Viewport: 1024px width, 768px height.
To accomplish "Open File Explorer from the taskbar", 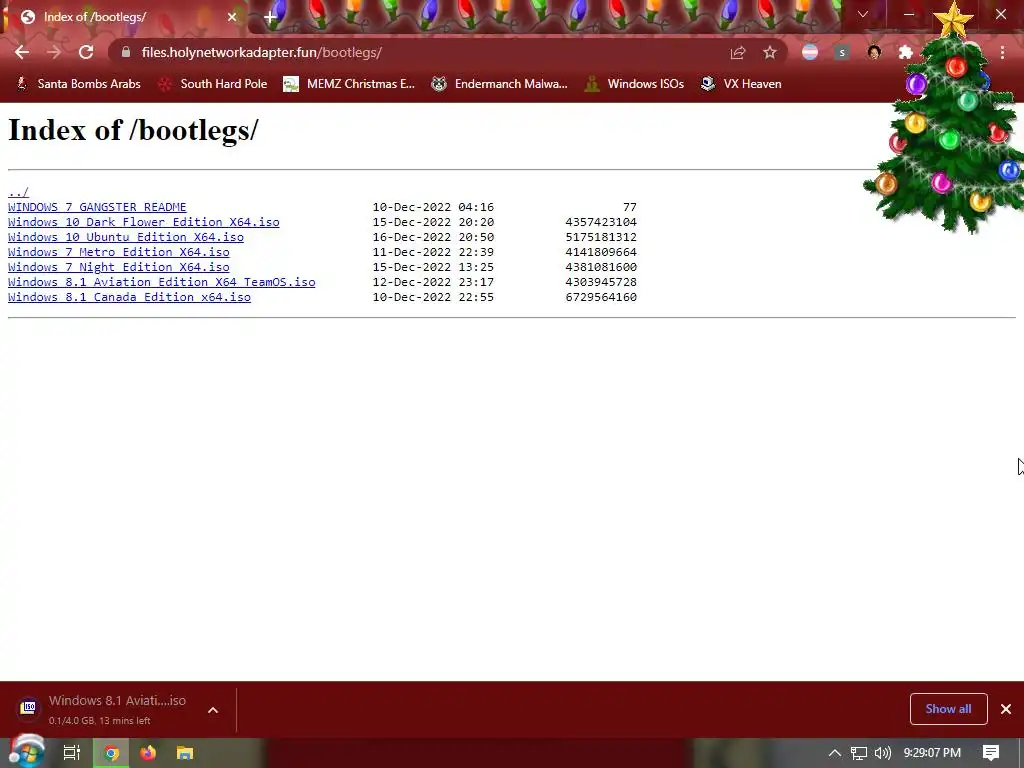I will 185,753.
